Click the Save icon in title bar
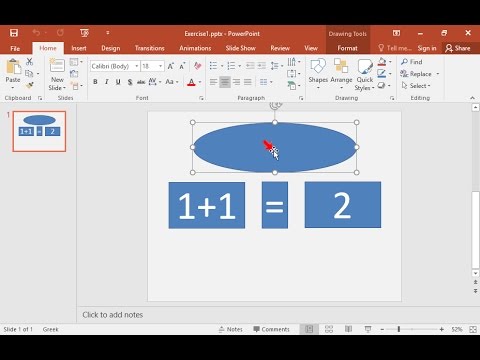The image size is (480, 360). [x=14, y=33]
